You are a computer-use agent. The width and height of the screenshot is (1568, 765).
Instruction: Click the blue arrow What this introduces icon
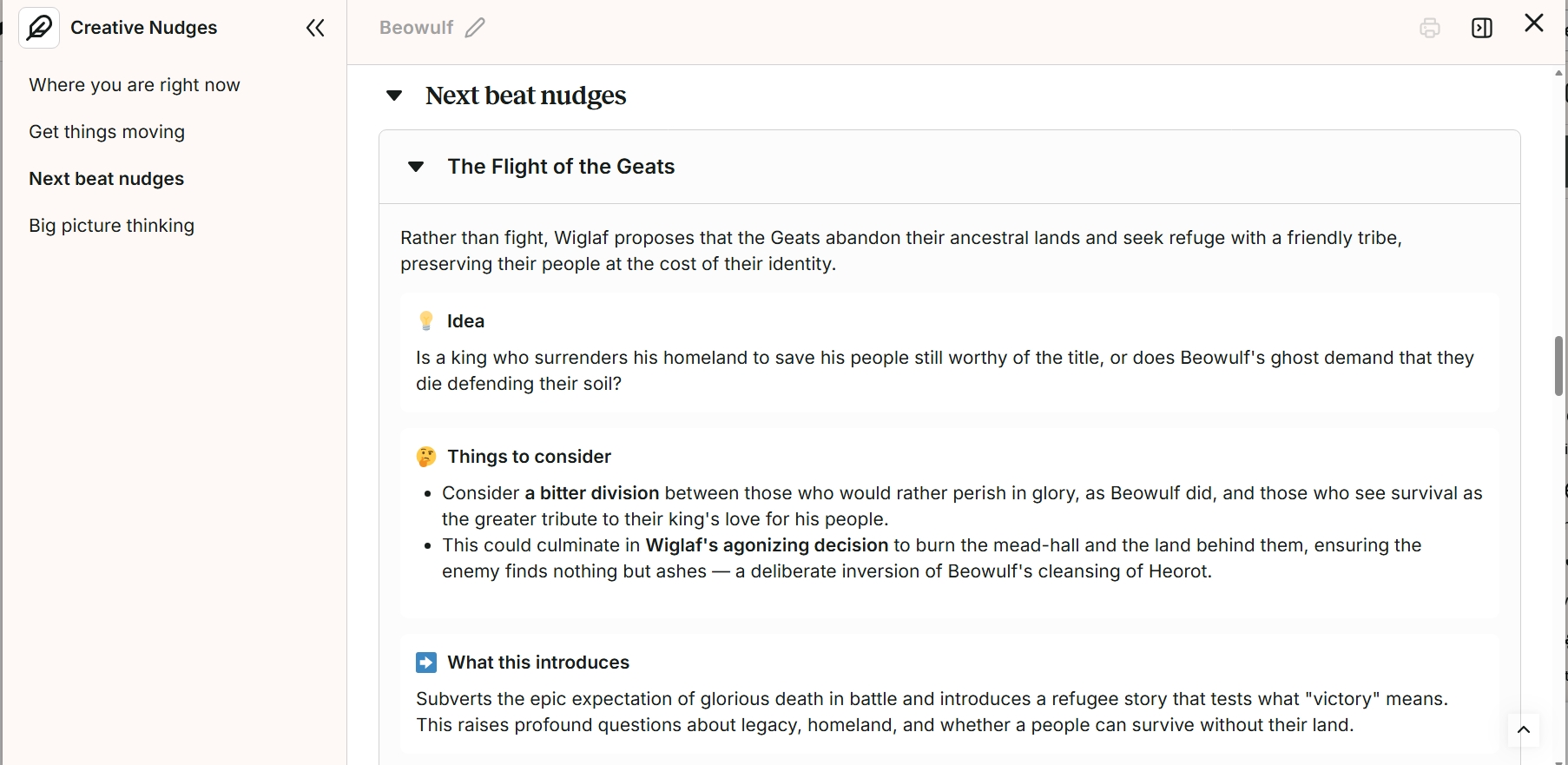point(426,663)
